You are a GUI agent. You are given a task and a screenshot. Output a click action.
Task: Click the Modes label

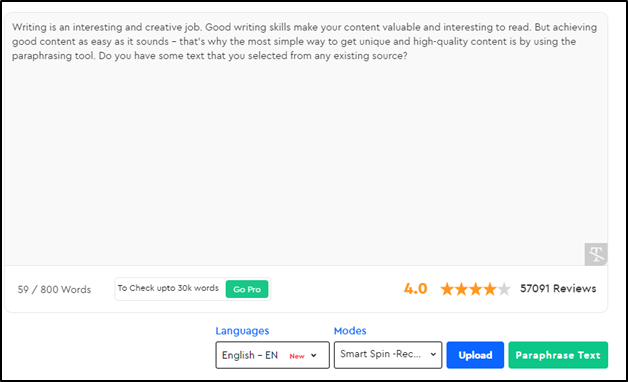coord(350,331)
